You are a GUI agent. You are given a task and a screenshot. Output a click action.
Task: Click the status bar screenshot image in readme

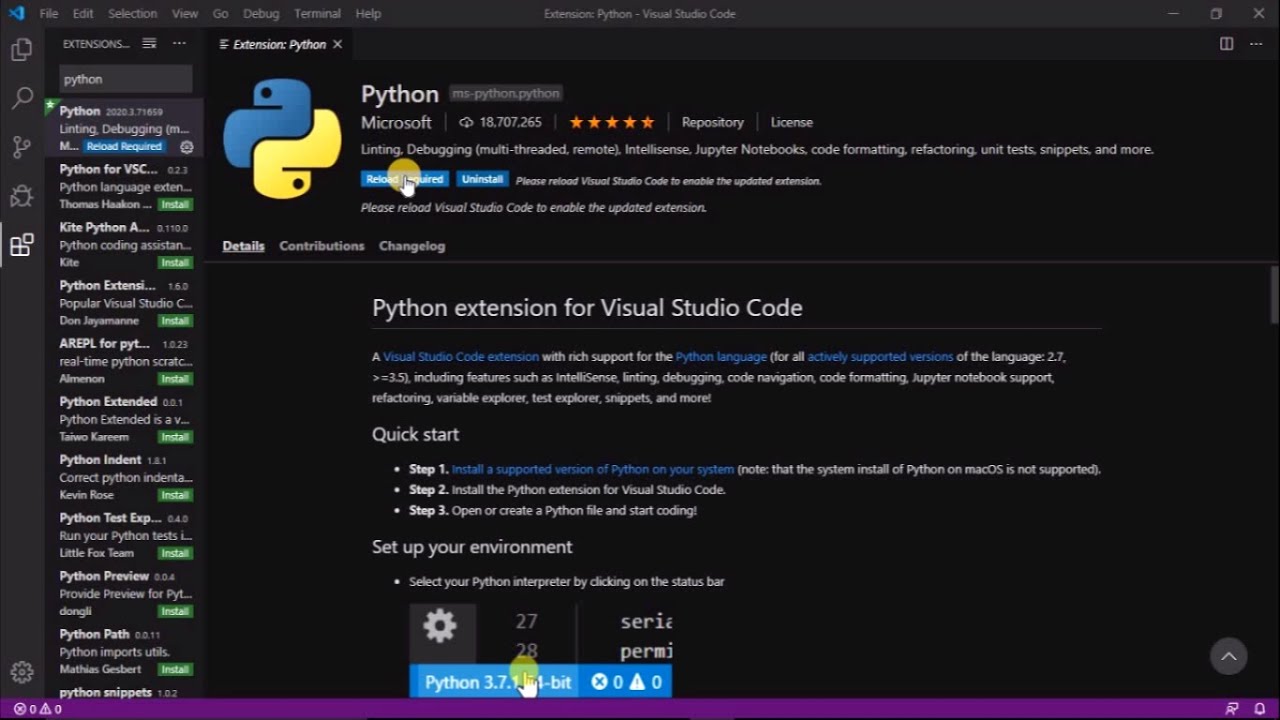[x=540, y=649]
